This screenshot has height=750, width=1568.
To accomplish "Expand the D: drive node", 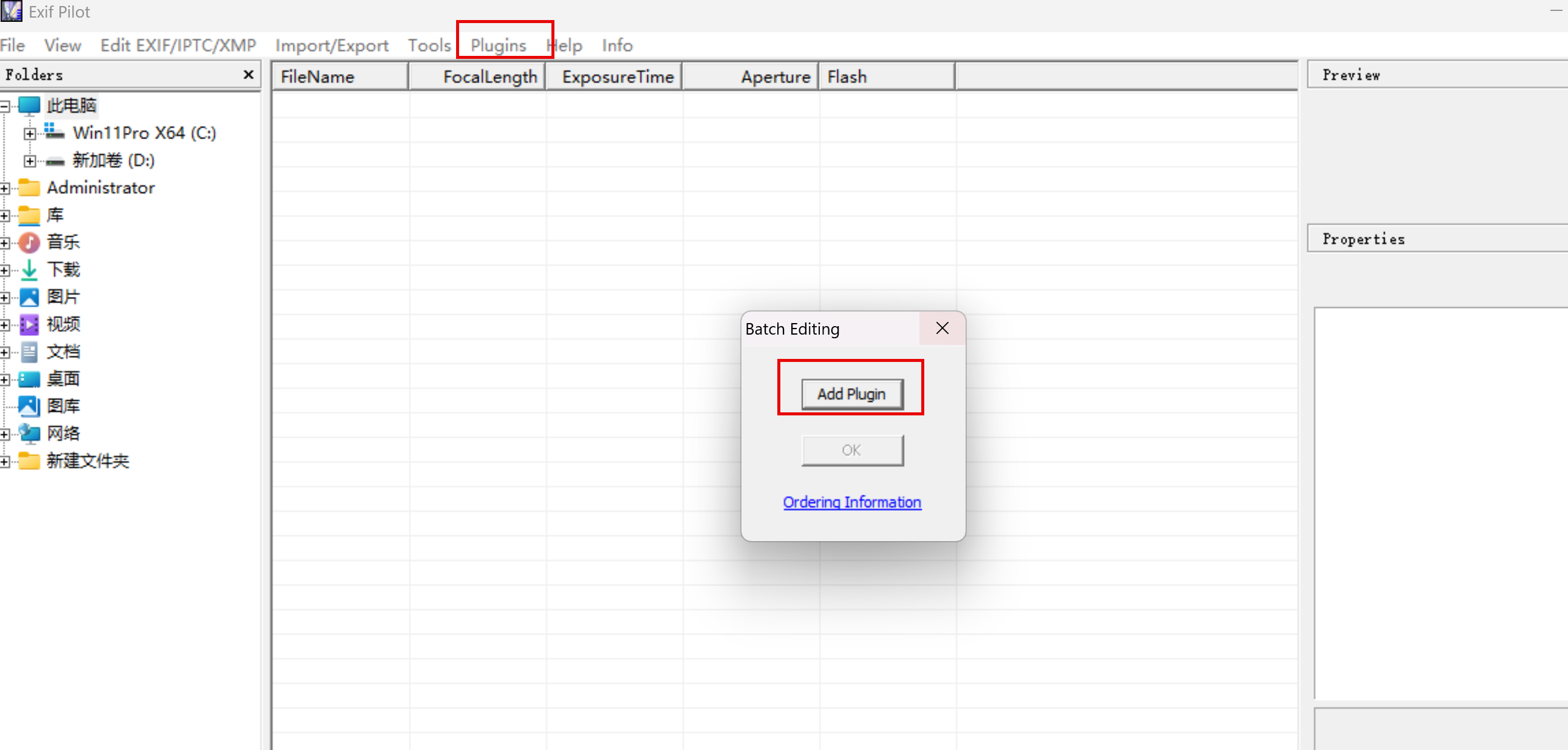I will 29,161.
